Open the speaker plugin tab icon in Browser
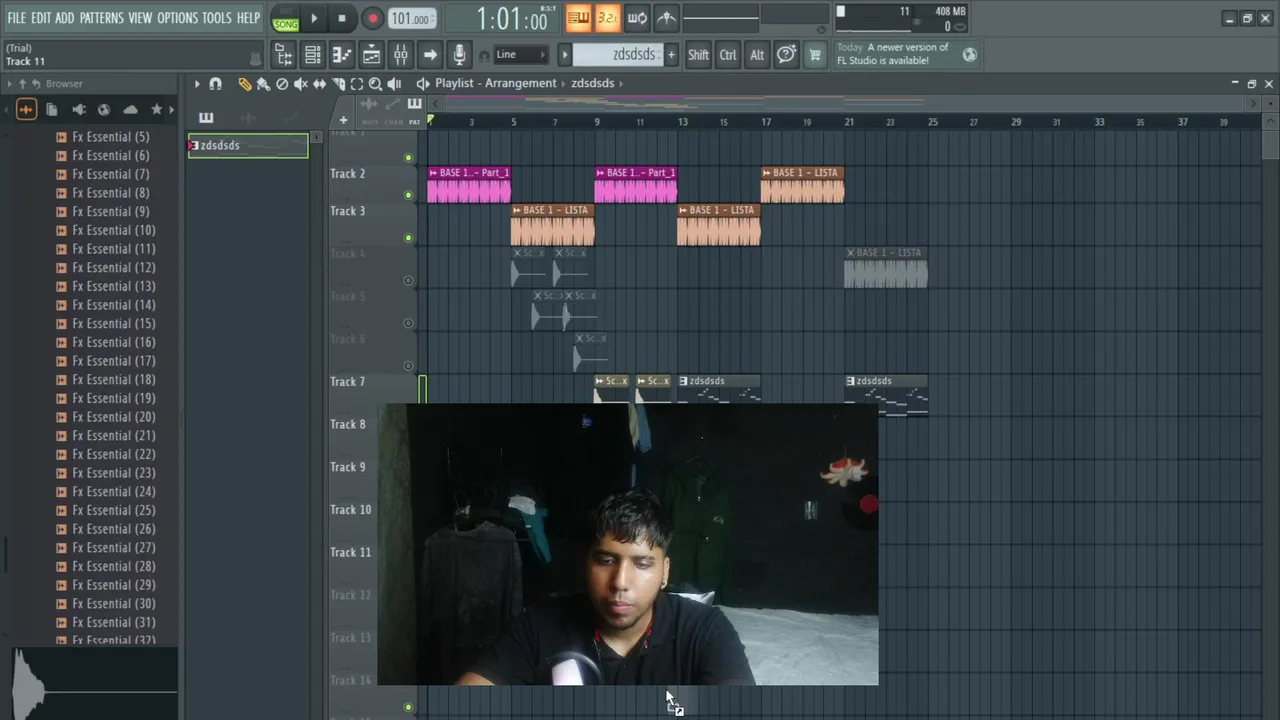 point(78,110)
